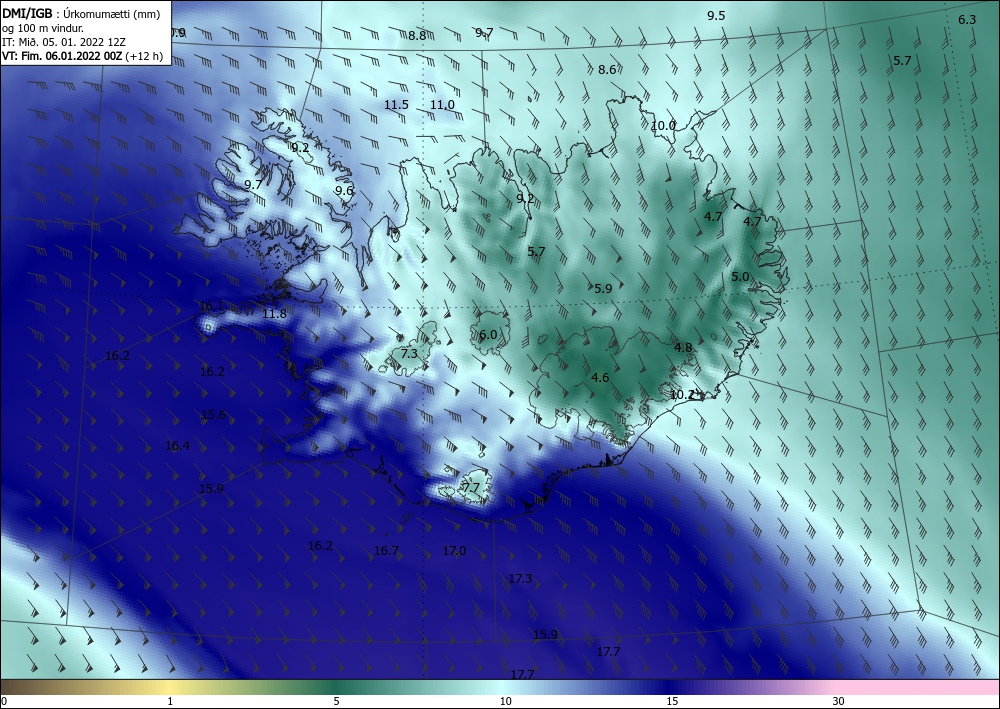1000x709 pixels.
Task: Click the 10.2 value label
Action: click(x=682, y=395)
